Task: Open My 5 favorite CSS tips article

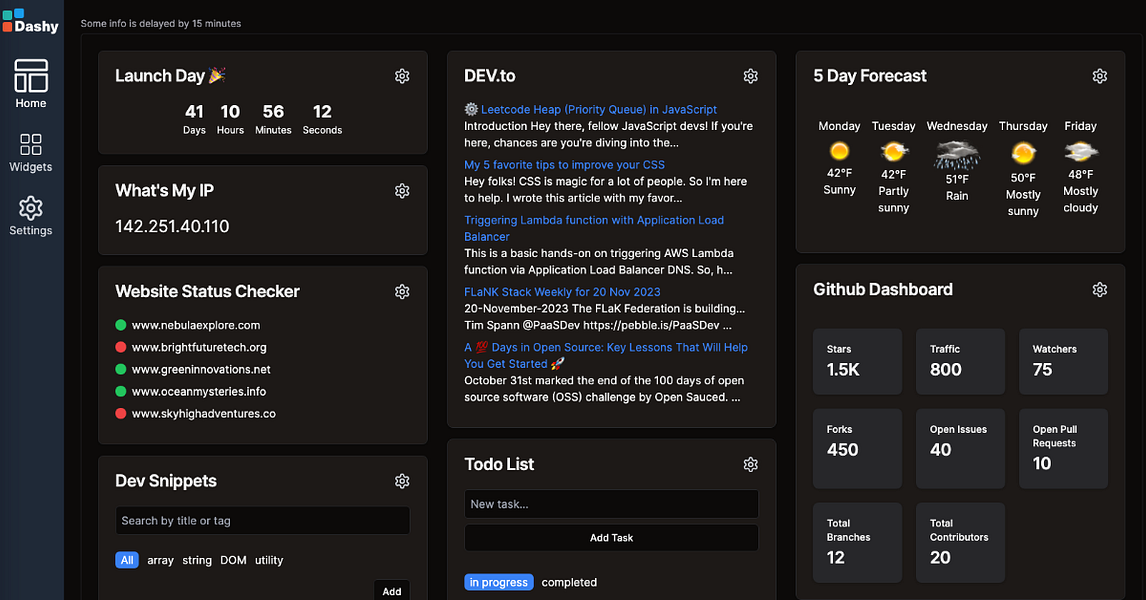Action: (x=564, y=165)
